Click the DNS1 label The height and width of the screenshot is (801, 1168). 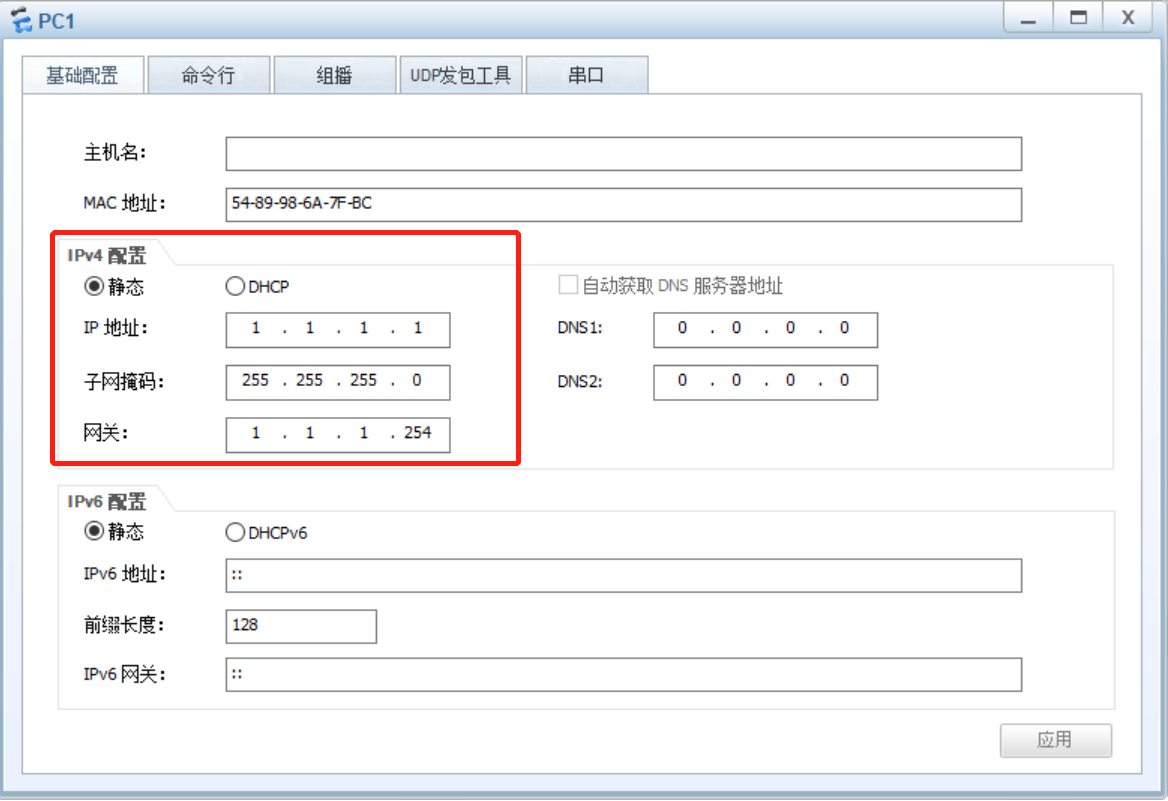pos(580,328)
